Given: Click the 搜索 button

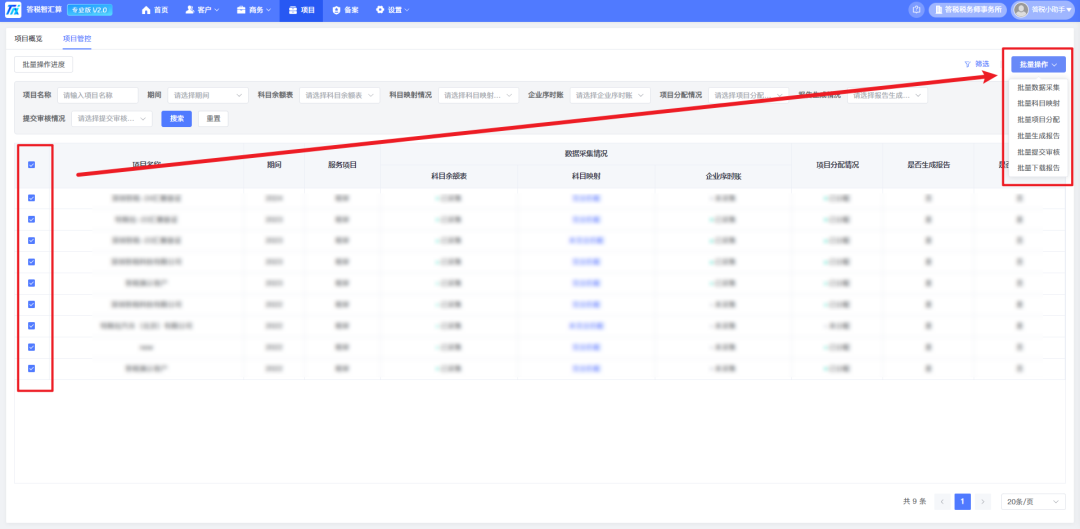Looking at the screenshot, I should [x=176, y=118].
